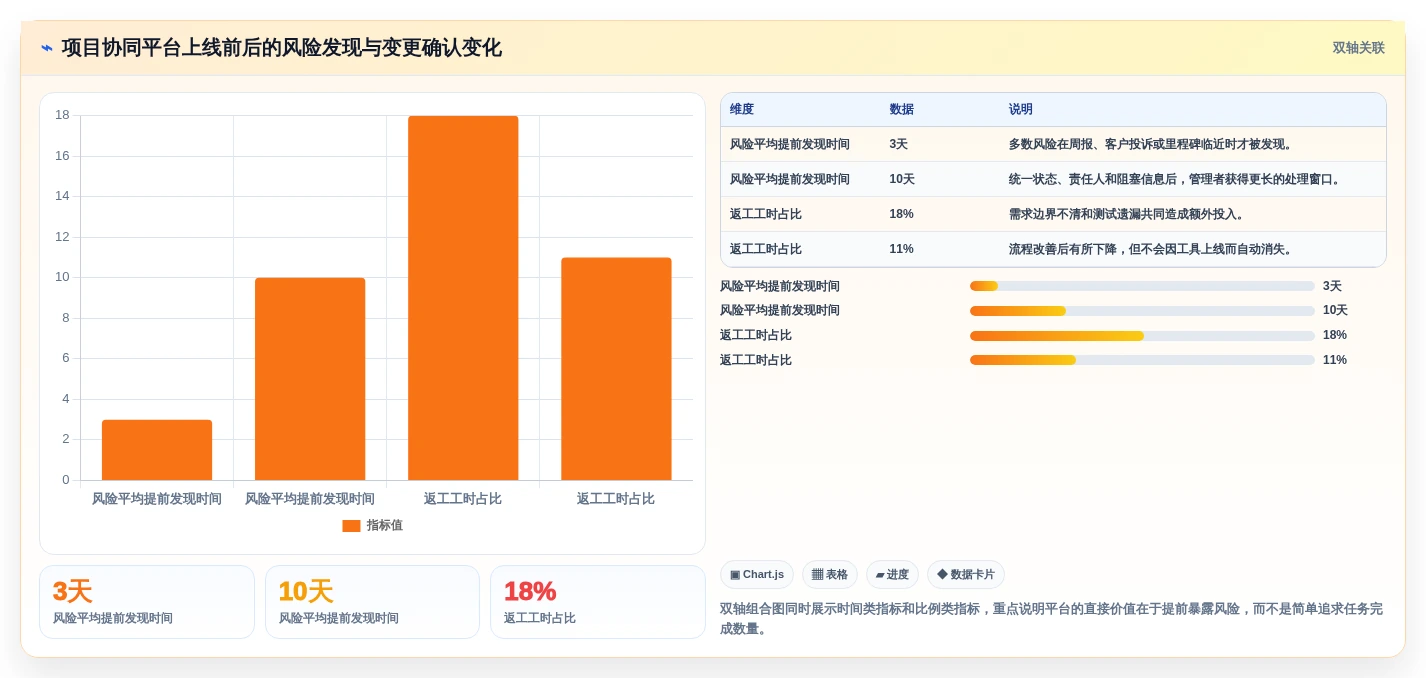The image size is (1426, 678).
Task: Select the 进度 chip
Action: 892,575
